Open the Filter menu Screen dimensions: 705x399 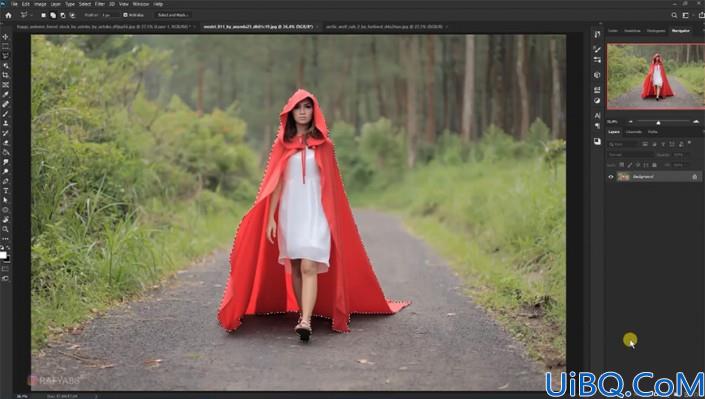pos(100,4)
